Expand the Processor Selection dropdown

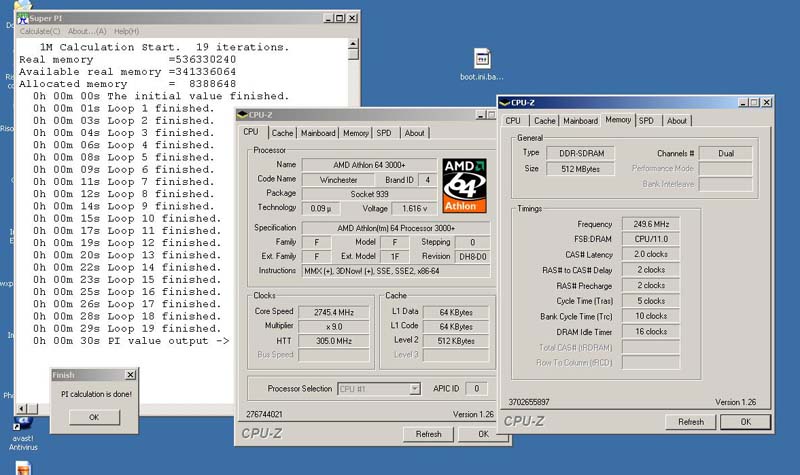point(415,389)
